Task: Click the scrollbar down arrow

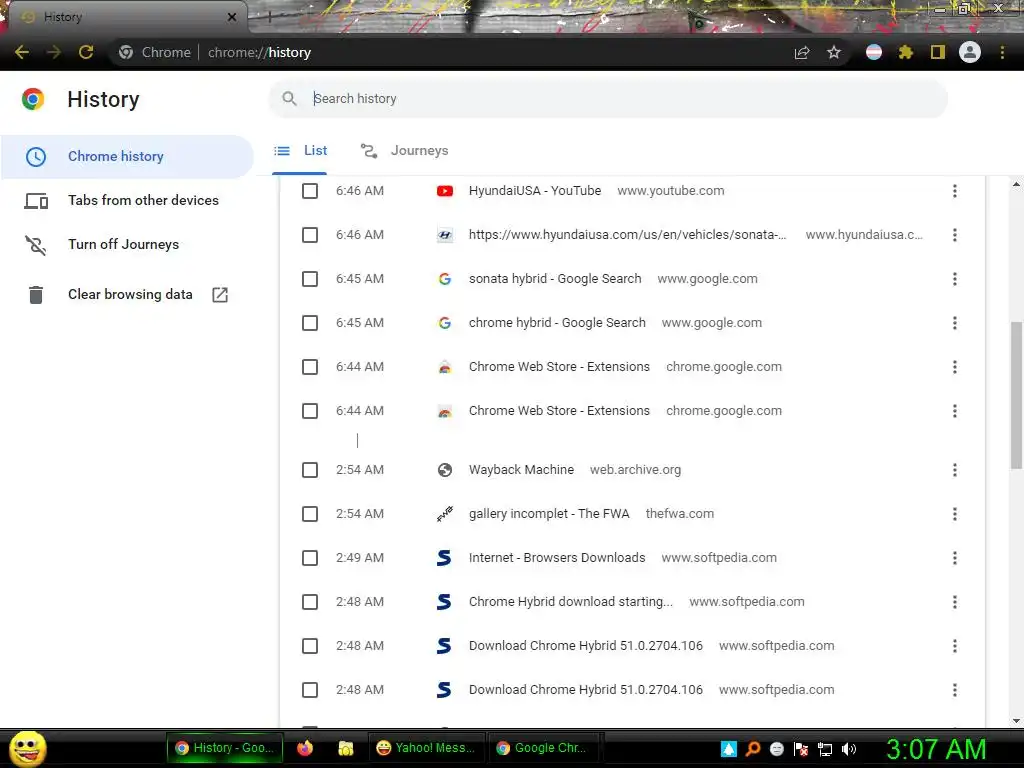Action: (1016, 720)
